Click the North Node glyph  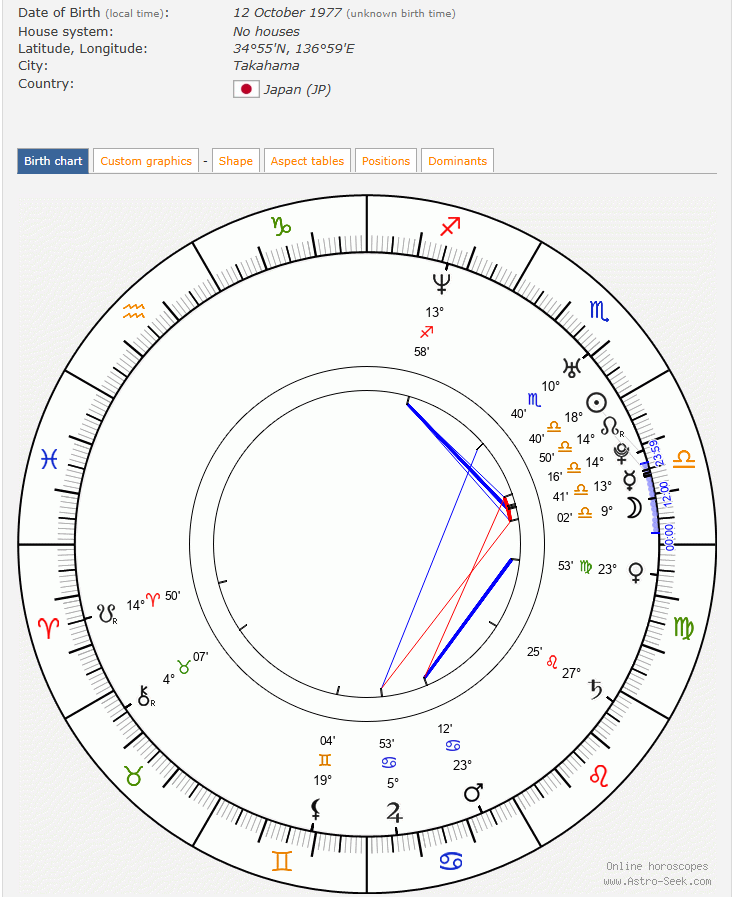tap(611, 426)
